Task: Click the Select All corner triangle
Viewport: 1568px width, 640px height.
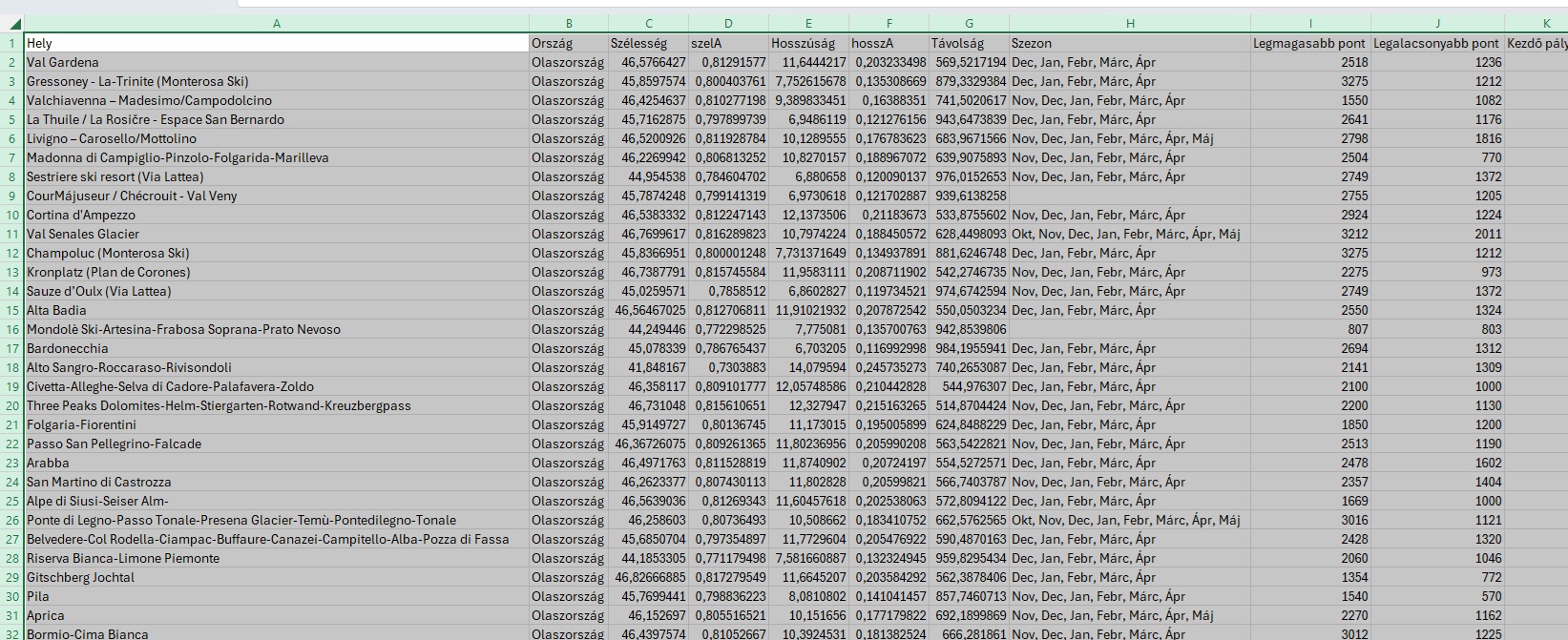Action: tap(13, 24)
